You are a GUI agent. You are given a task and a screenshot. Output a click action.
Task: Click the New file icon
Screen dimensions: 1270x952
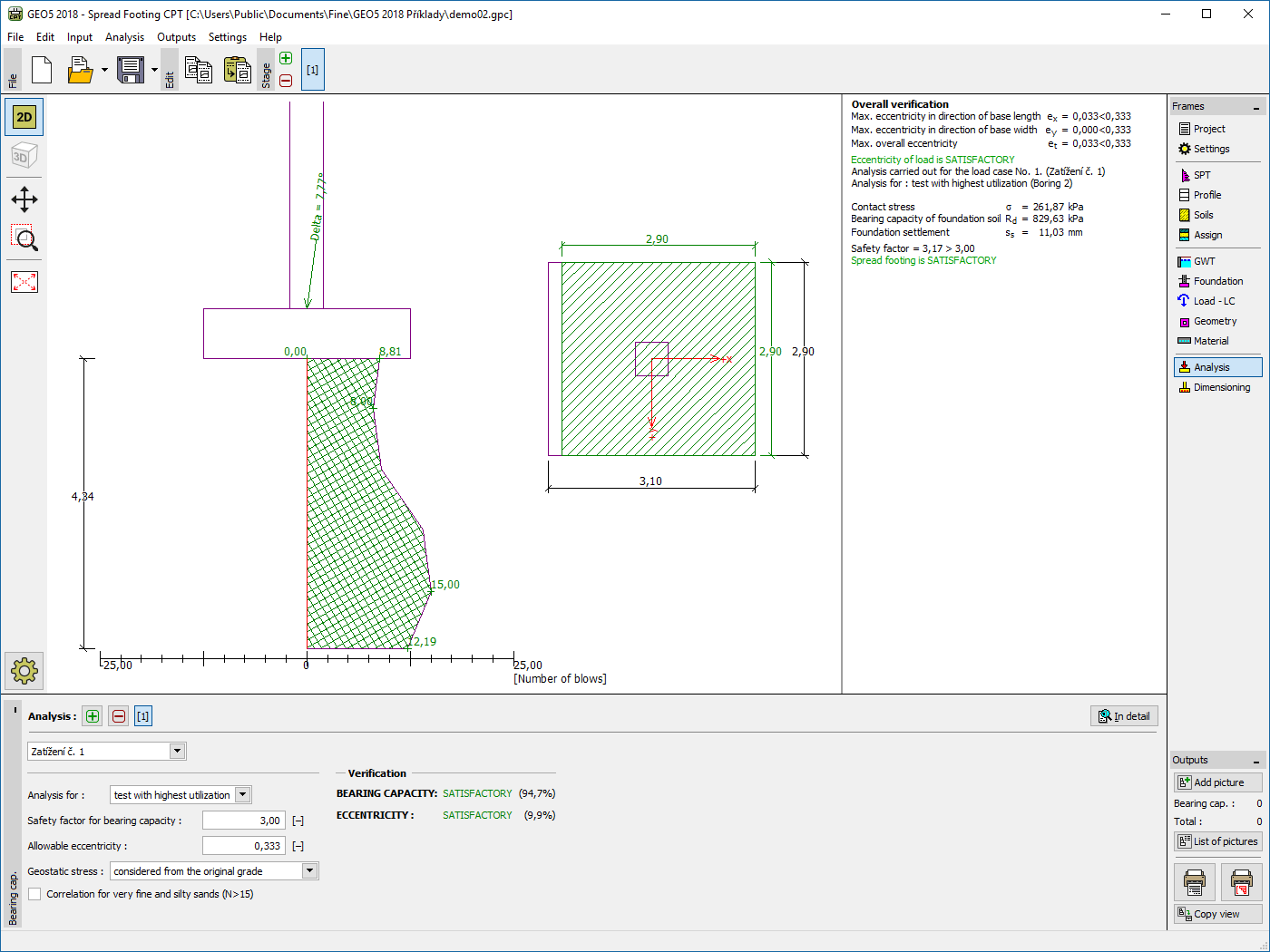42,70
